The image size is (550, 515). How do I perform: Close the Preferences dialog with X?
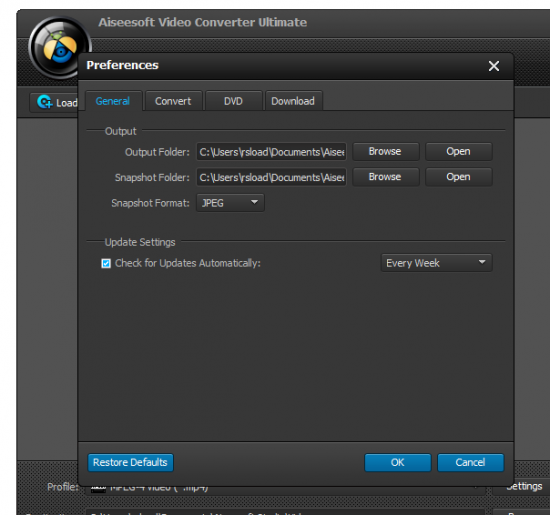pos(494,66)
